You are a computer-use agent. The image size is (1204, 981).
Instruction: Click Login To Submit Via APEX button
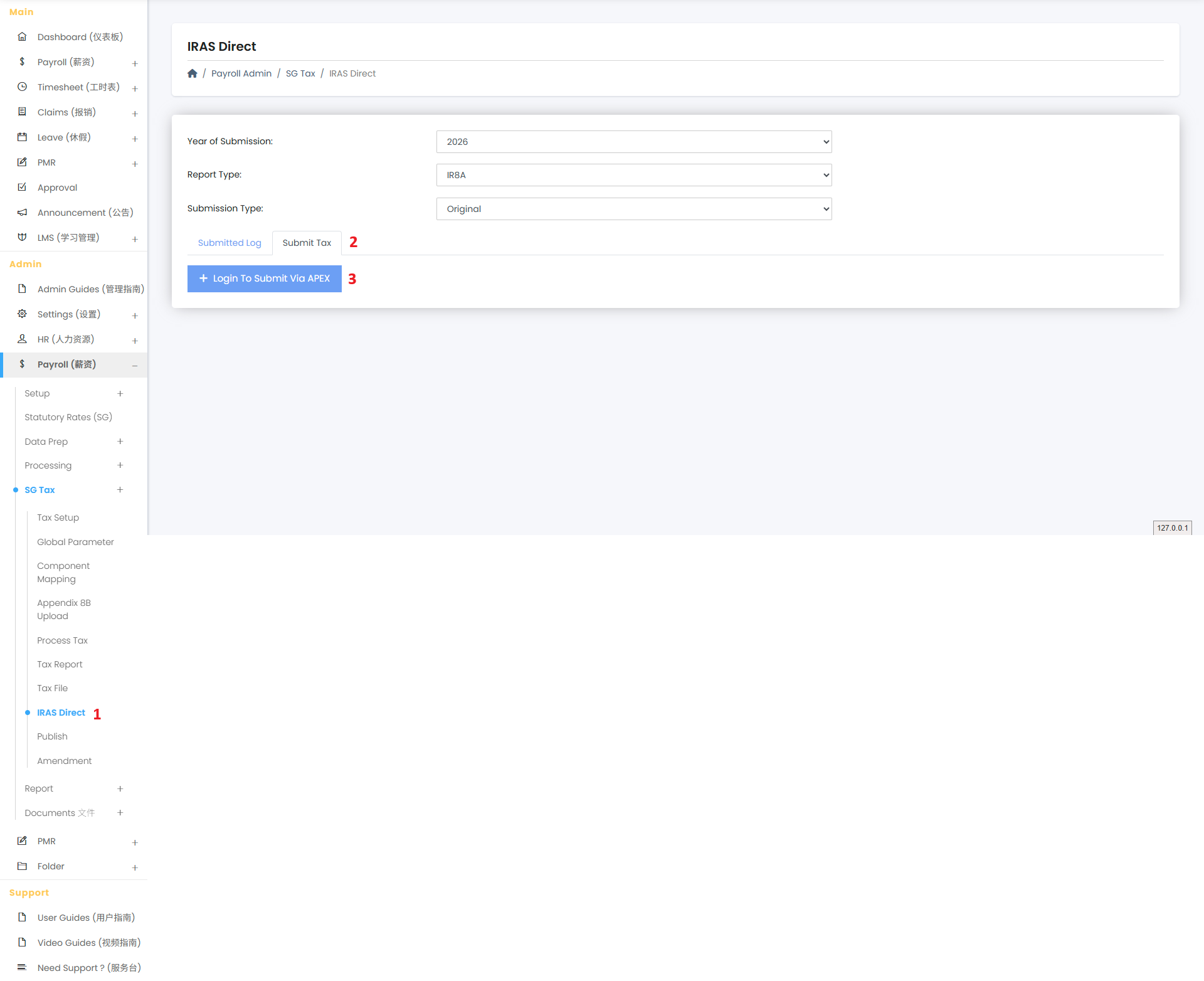pos(264,278)
